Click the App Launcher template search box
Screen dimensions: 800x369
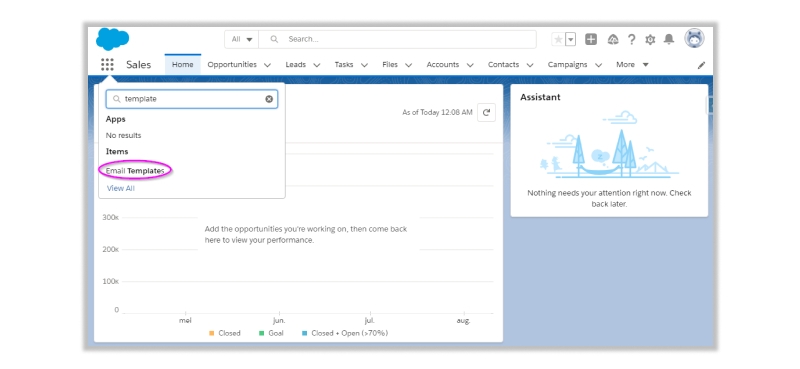192,99
